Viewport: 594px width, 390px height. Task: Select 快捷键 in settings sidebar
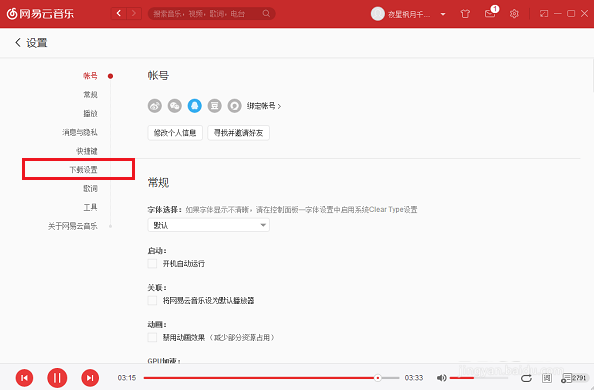[x=87, y=151]
